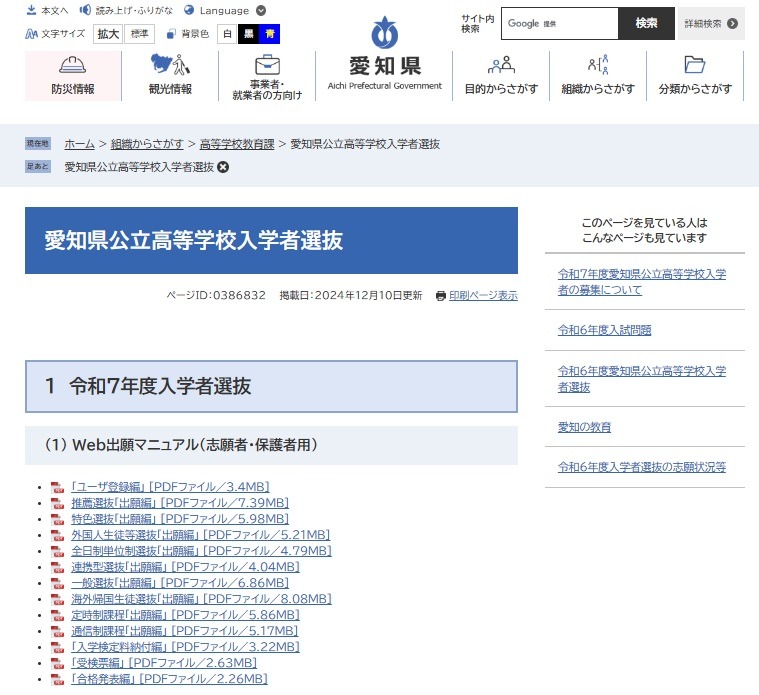Open 通信制課程「出願編」 PDF link
The width and height of the screenshot is (759, 695).
tap(184, 631)
